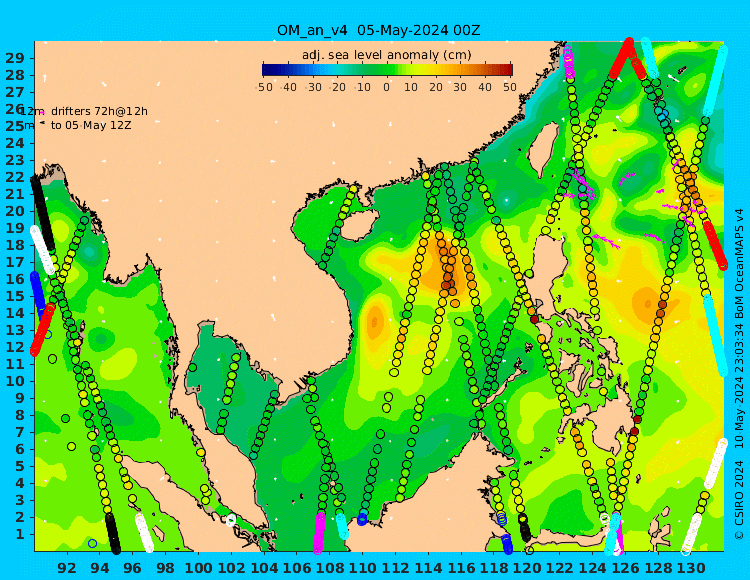
Task: Click longitude axis label "118"
Action: (494, 568)
